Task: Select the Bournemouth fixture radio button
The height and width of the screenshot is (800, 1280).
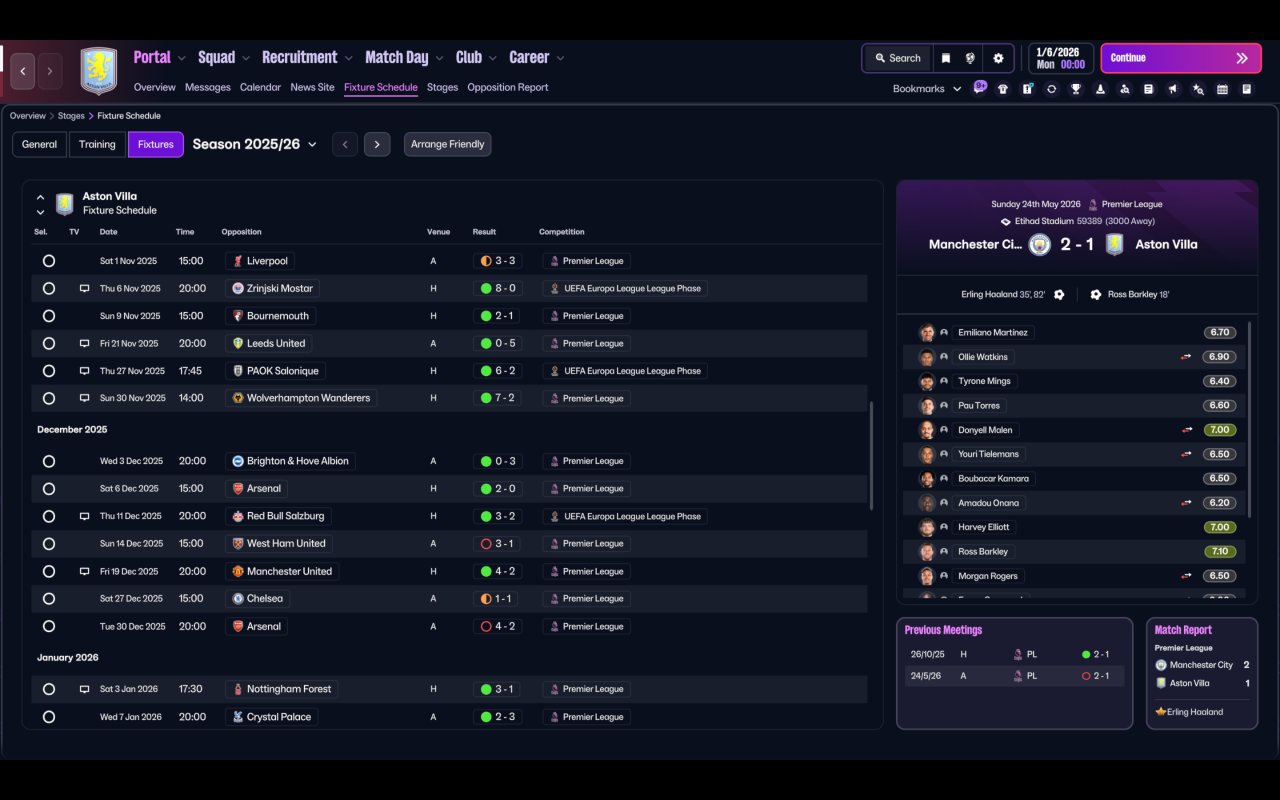Action: pos(49,316)
